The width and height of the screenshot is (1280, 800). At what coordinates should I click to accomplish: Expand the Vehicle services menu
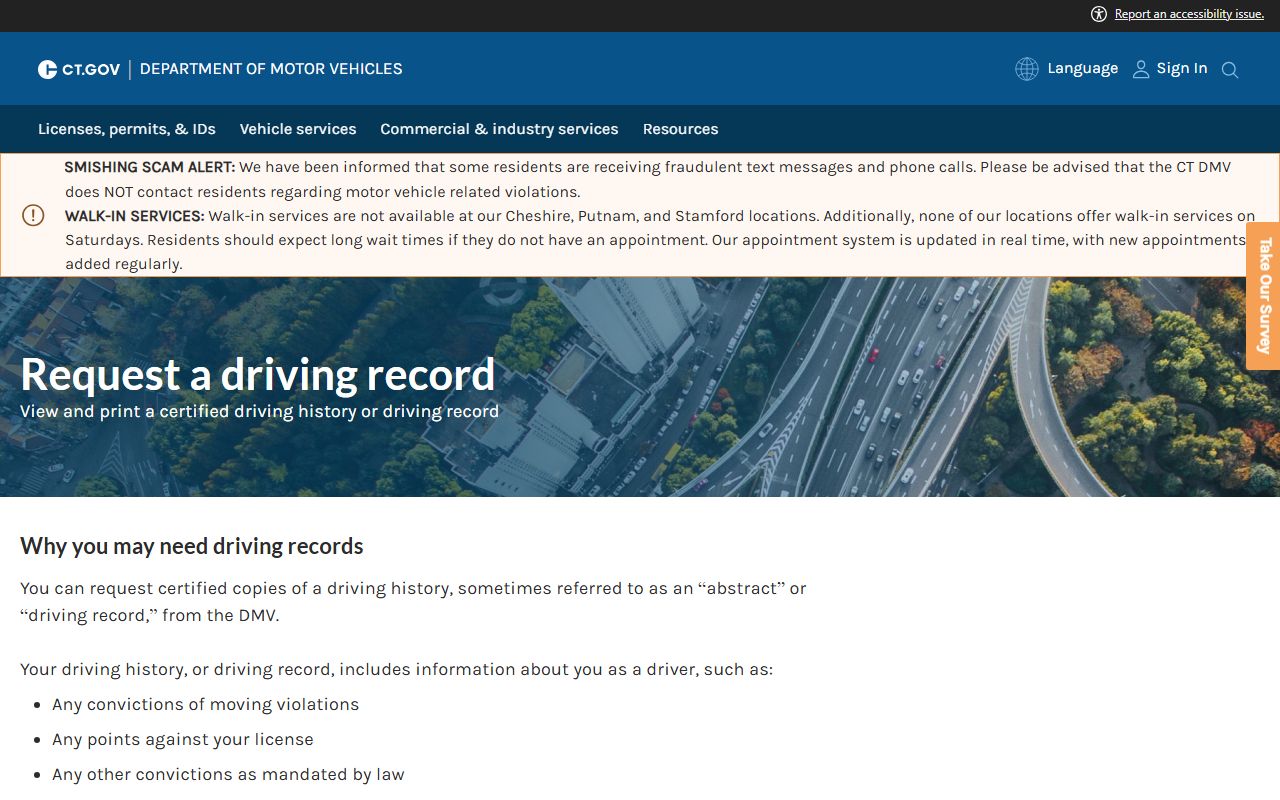coord(298,129)
